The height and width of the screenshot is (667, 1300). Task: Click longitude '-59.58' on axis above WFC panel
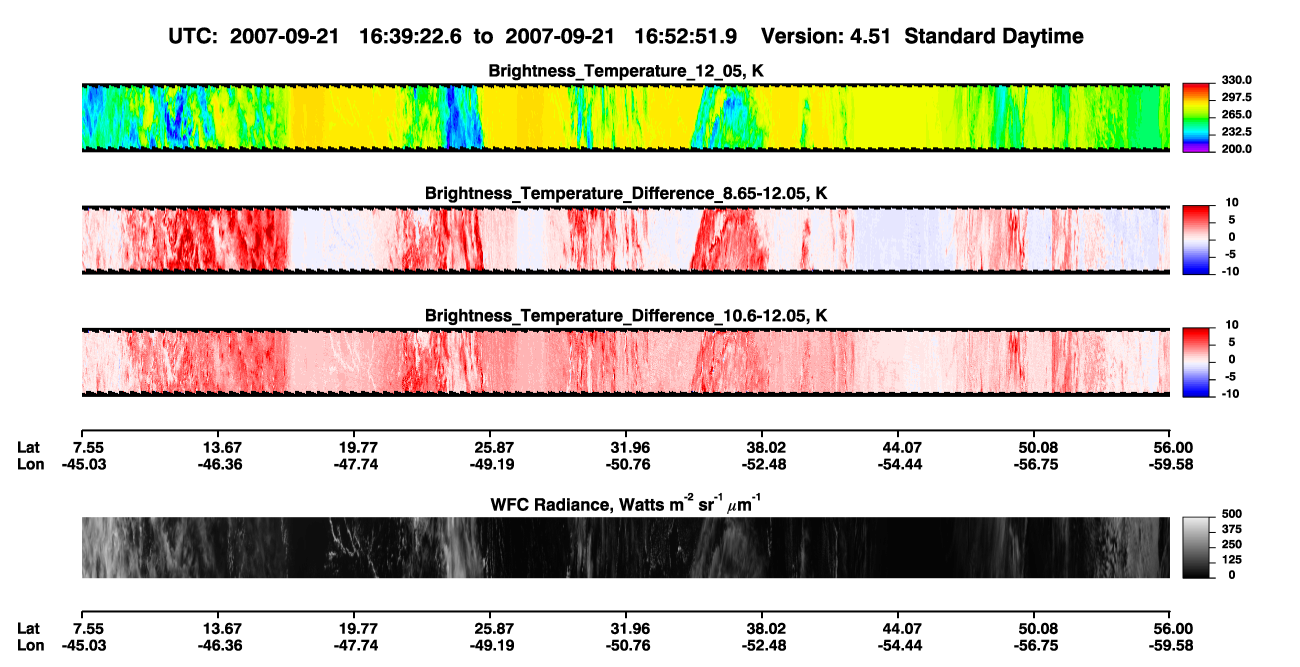(x=1169, y=464)
